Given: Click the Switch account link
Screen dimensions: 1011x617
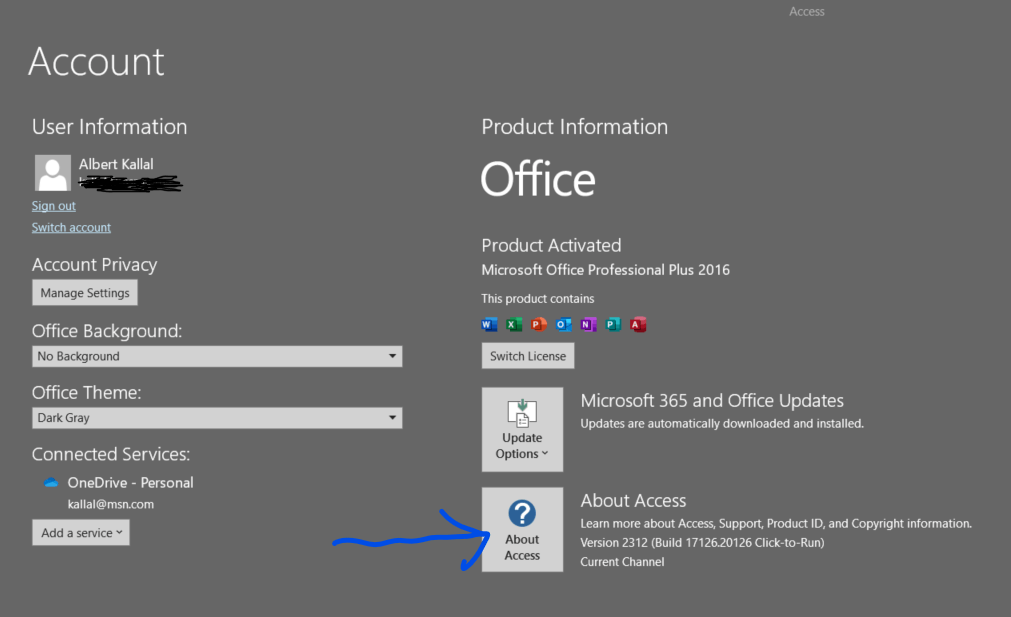Looking at the screenshot, I should click(x=71, y=227).
